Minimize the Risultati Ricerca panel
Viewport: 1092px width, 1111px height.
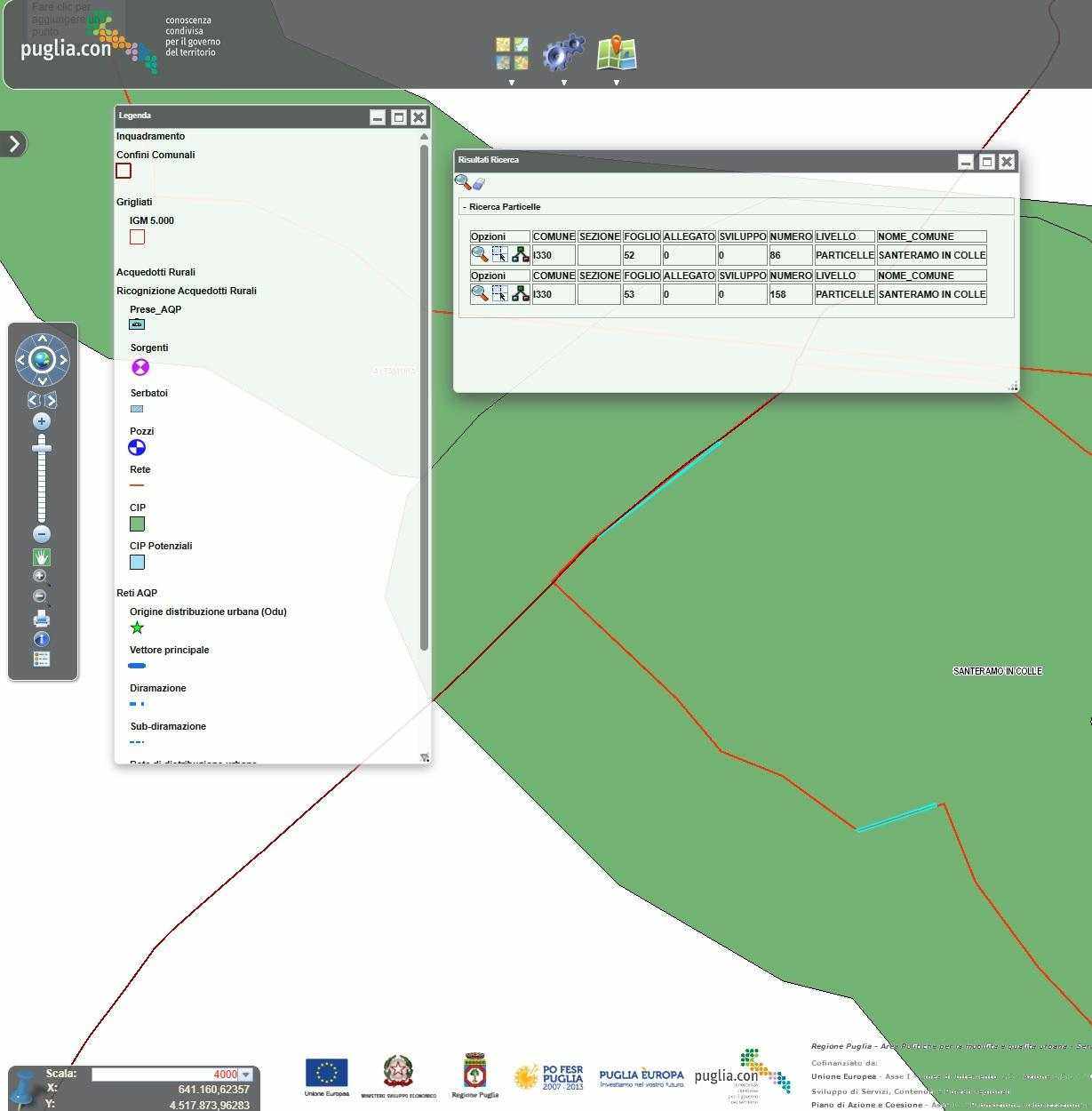966,162
